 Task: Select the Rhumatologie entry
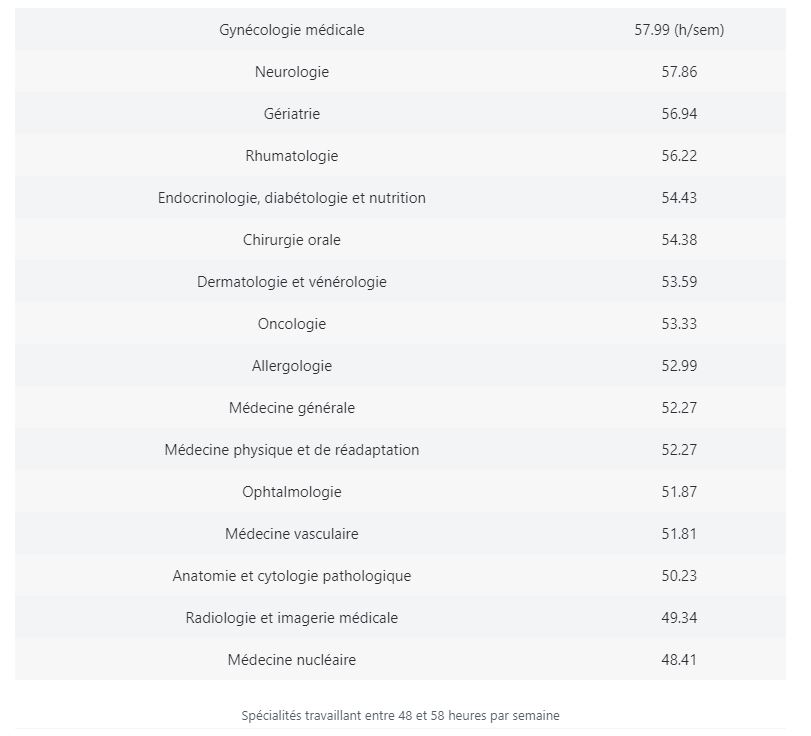coord(292,156)
